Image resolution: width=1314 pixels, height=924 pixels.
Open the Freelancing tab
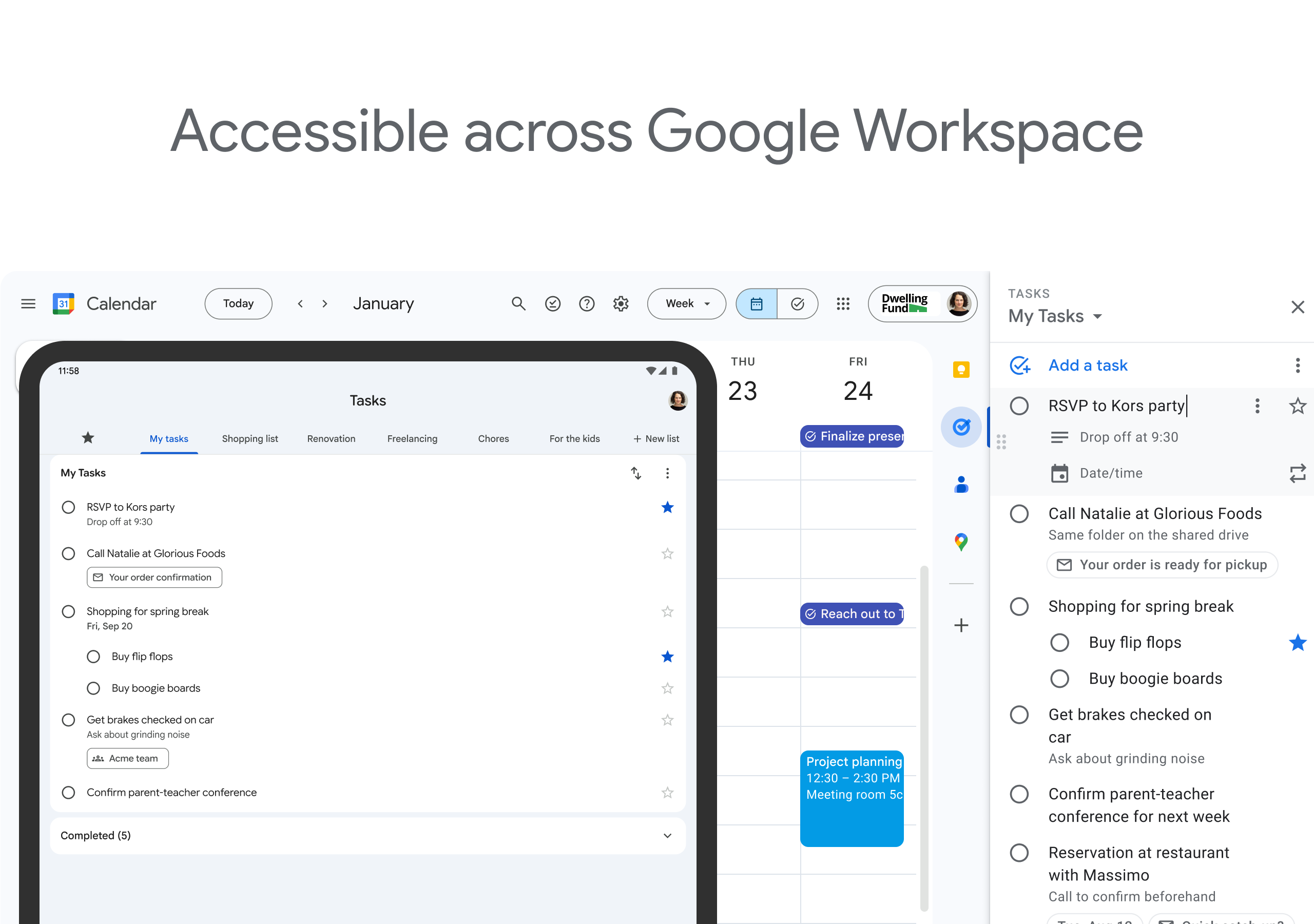(412, 438)
